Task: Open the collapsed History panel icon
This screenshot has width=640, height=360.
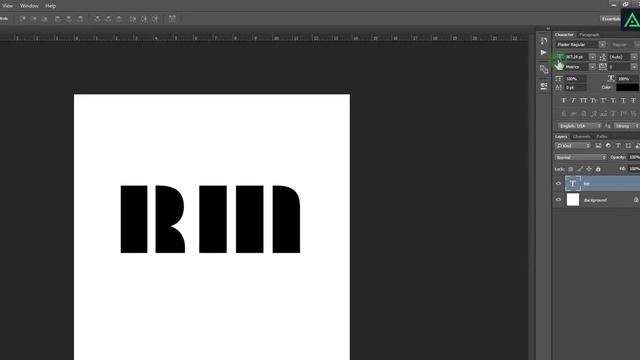Action: tap(544, 40)
